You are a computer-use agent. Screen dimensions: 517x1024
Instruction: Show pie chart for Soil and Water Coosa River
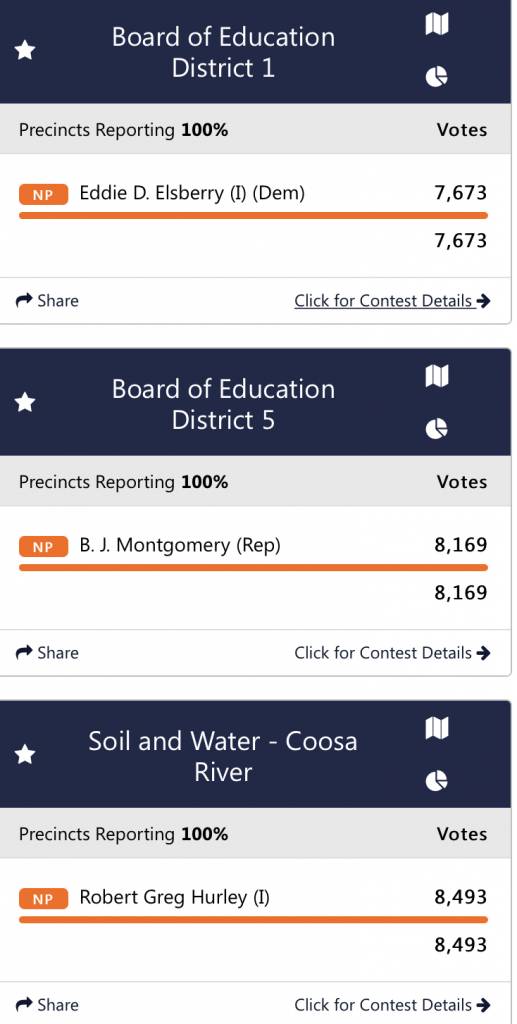[x=437, y=780]
